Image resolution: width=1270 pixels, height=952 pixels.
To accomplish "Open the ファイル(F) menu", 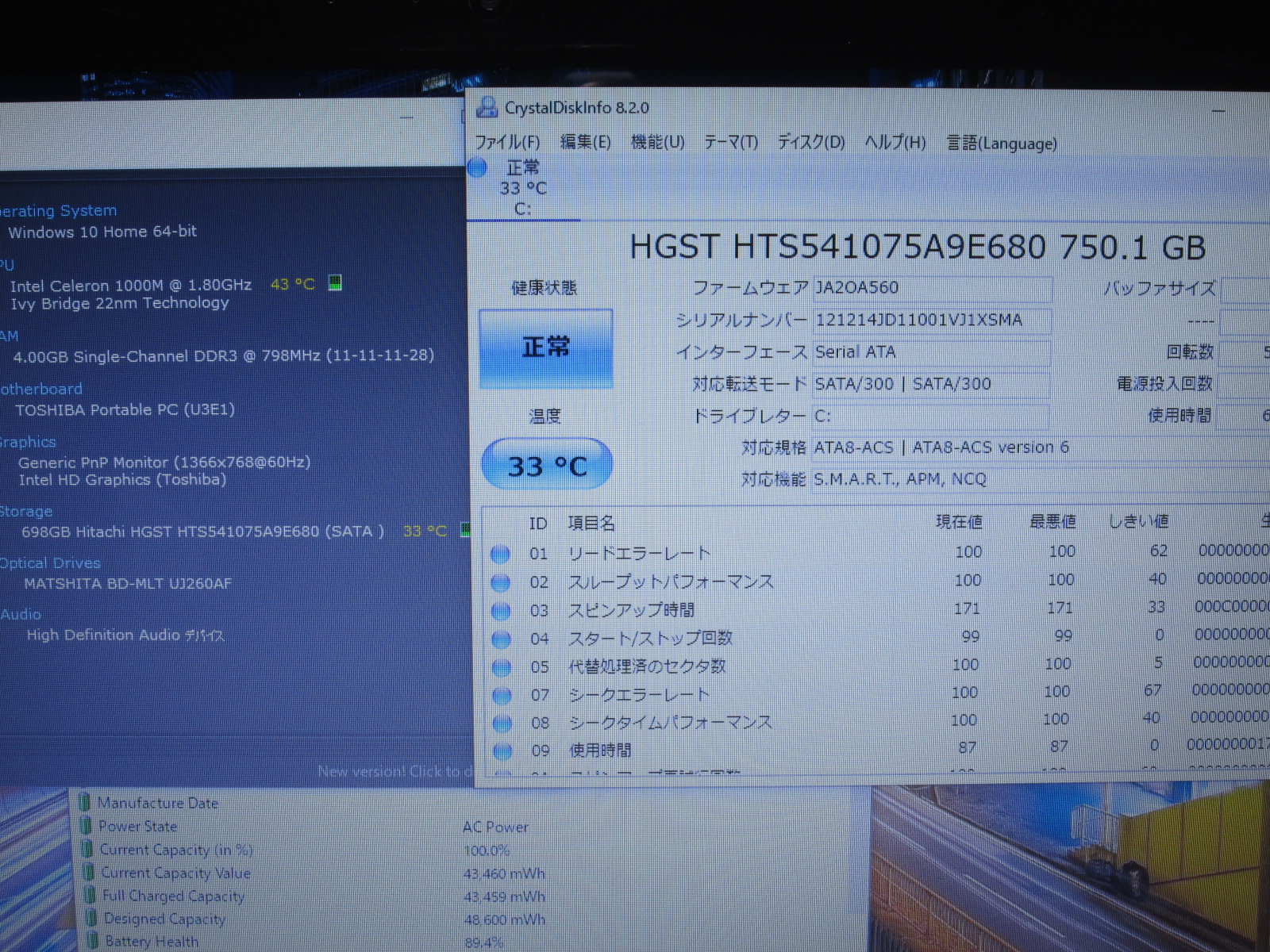I will (507, 142).
